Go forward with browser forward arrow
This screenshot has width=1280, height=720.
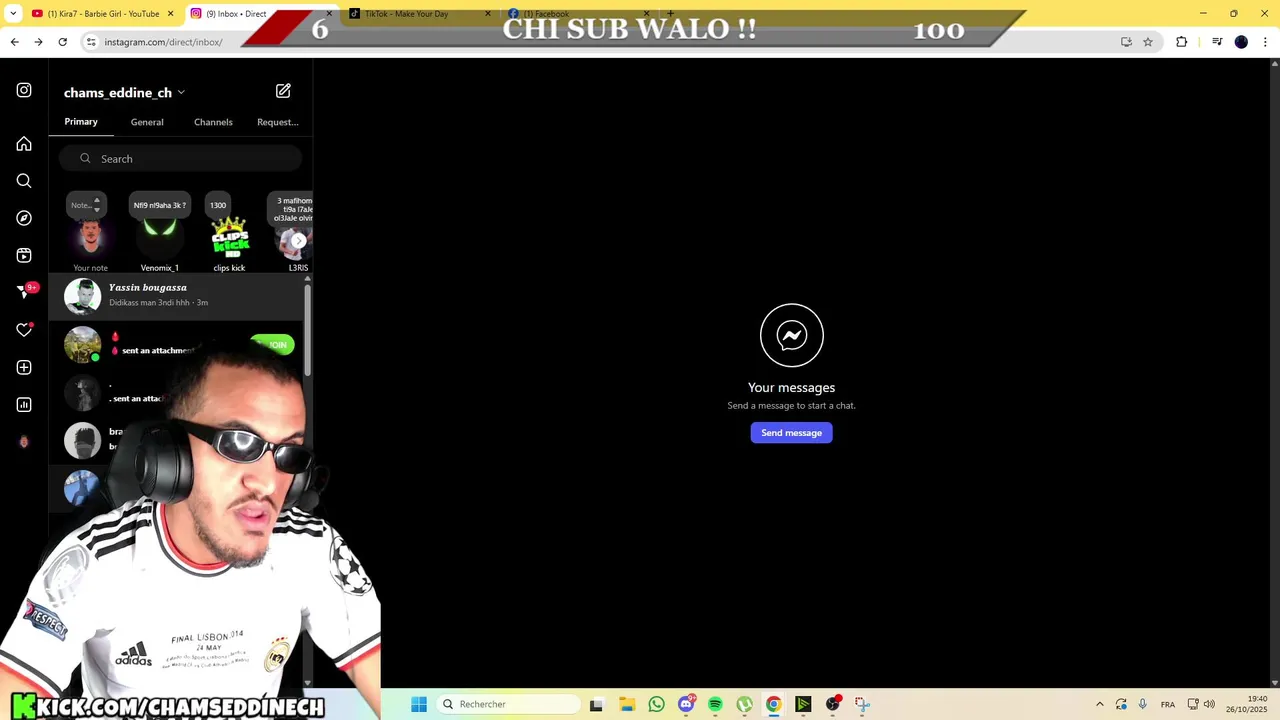38,42
